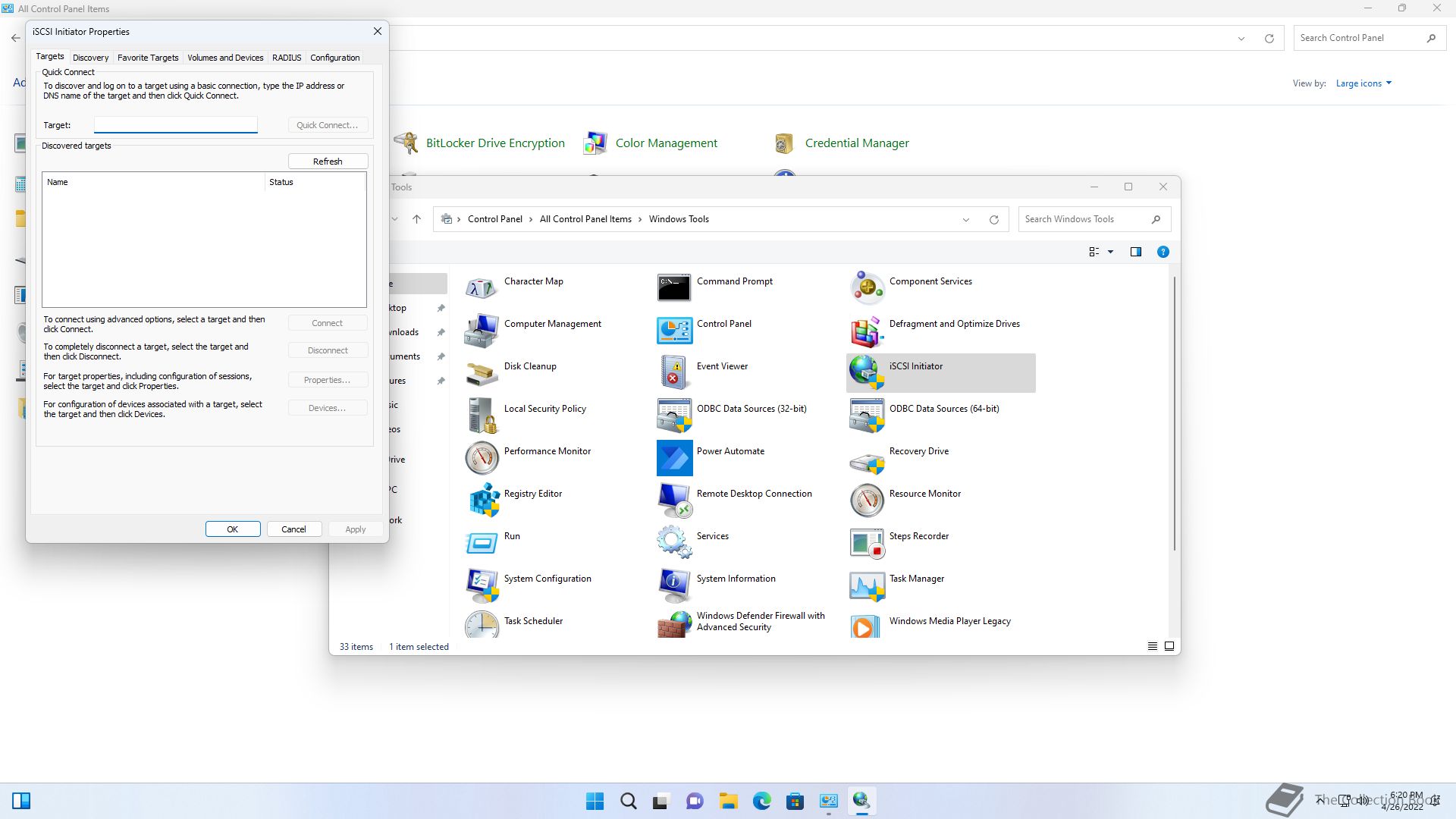1456x819 pixels.
Task: Click the Target input field
Action: pyautogui.click(x=176, y=124)
